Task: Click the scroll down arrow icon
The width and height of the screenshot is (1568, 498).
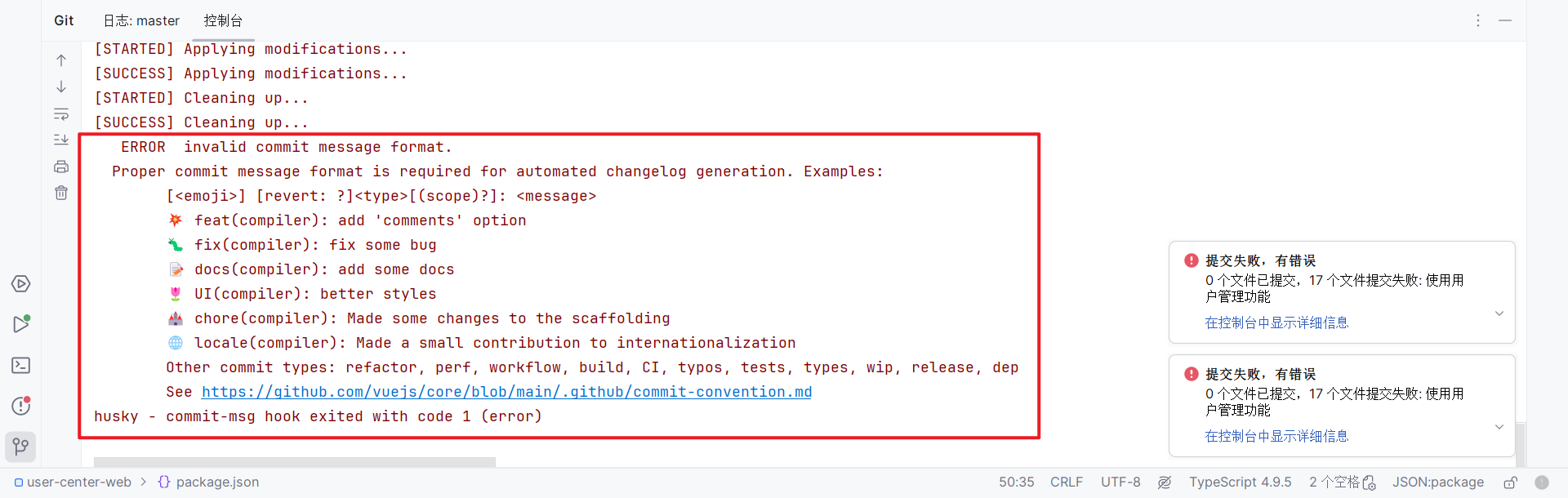Action: [x=61, y=87]
